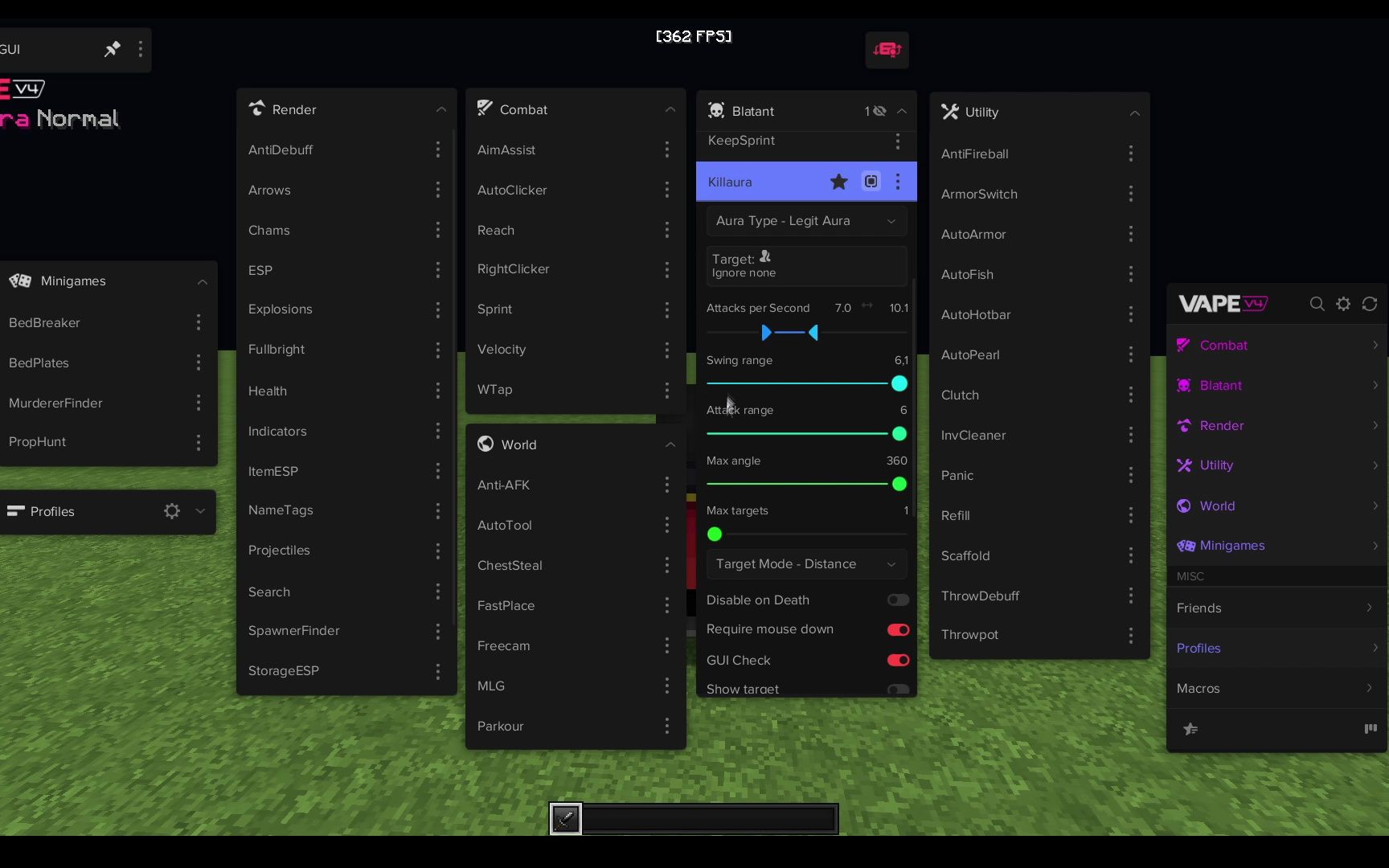Click the Killaura keybind square icon
Viewport: 1389px width, 868px height.
871,182
